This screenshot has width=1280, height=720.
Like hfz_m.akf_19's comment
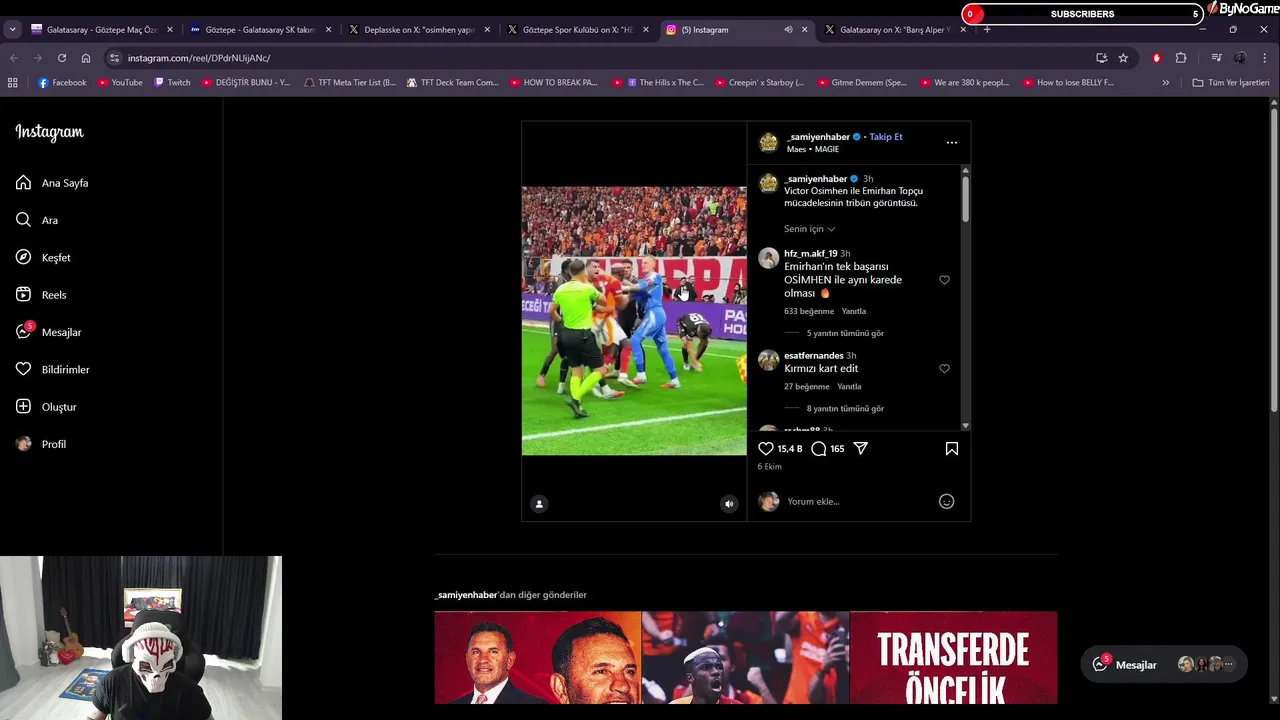click(x=944, y=280)
